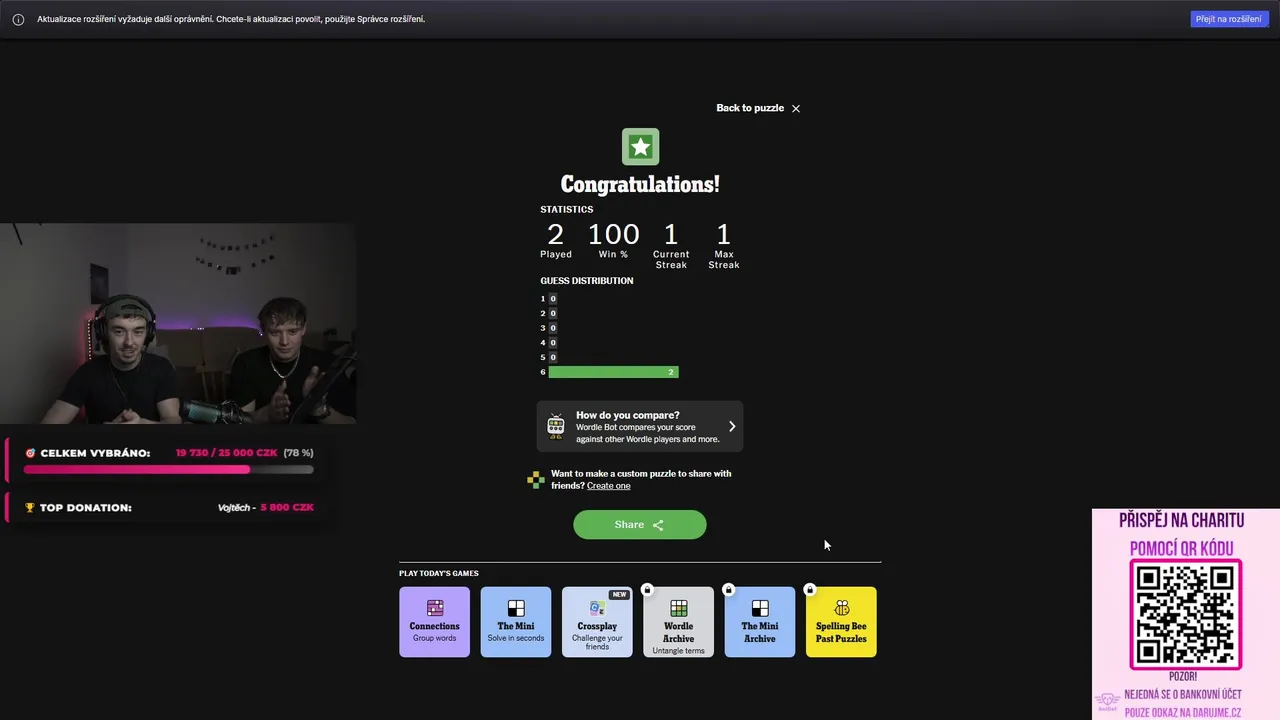Click the green star icon above Congratulations
Viewport: 1280px width, 720px height.
point(640,147)
